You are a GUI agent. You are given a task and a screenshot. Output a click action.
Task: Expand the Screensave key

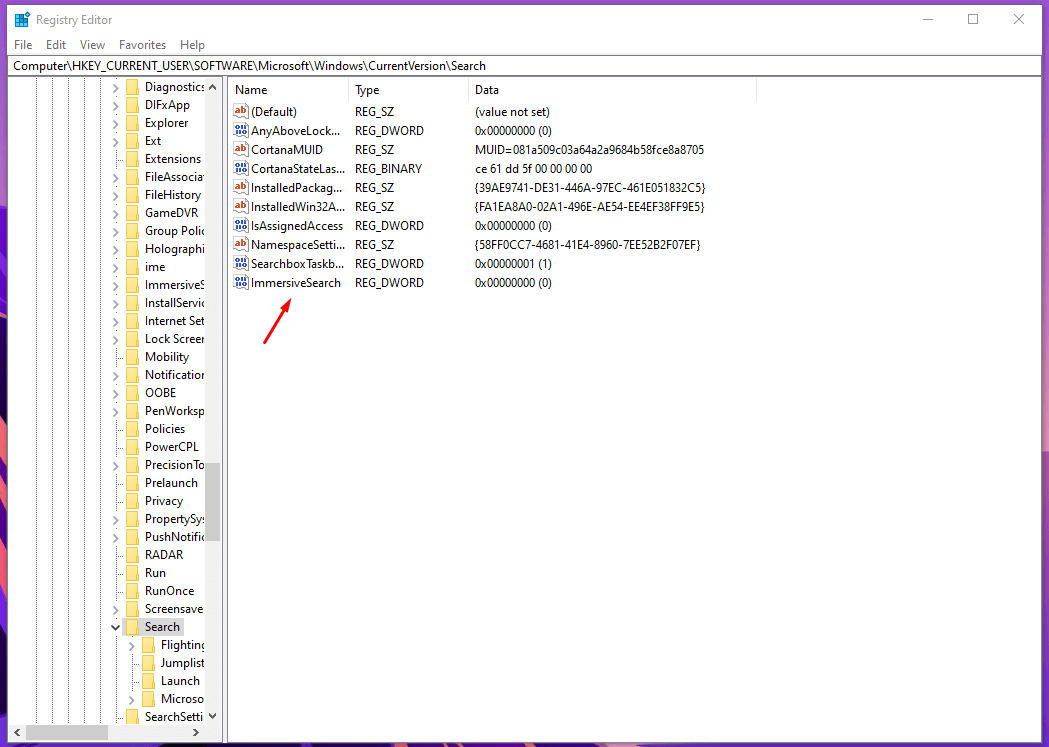(x=115, y=609)
